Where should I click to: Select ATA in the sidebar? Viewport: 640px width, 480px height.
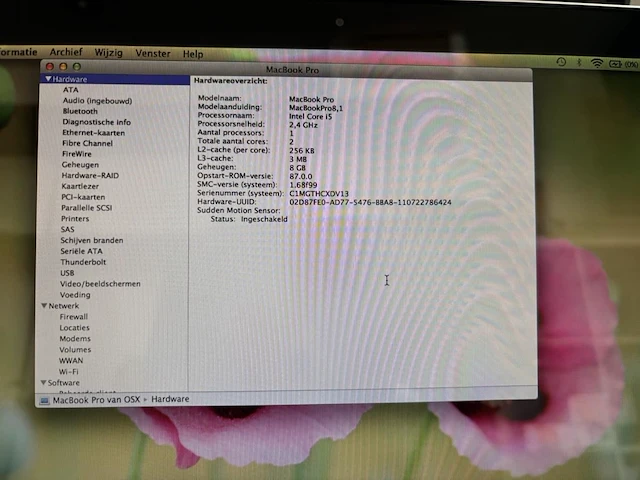70,90
